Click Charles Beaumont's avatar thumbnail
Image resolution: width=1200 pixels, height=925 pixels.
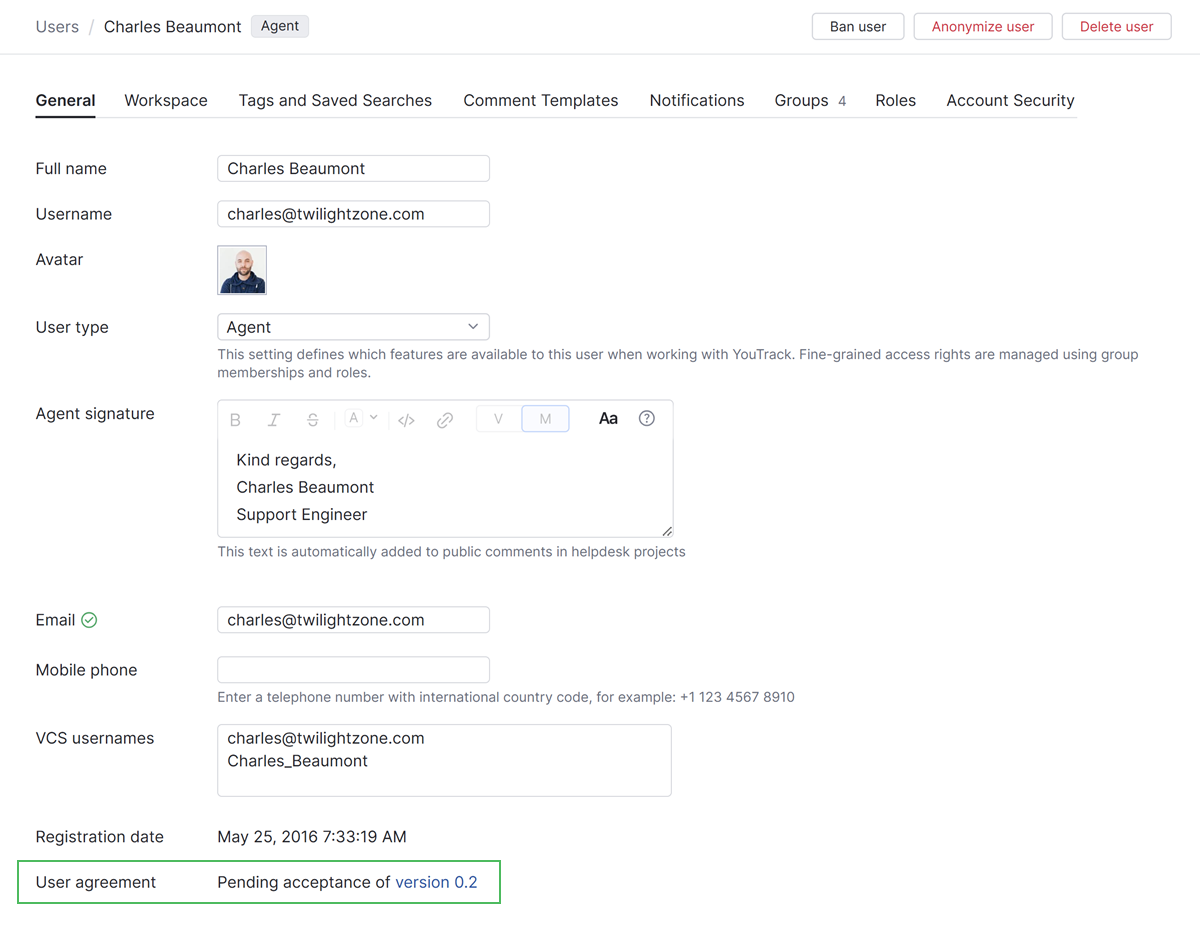tap(241, 270)
